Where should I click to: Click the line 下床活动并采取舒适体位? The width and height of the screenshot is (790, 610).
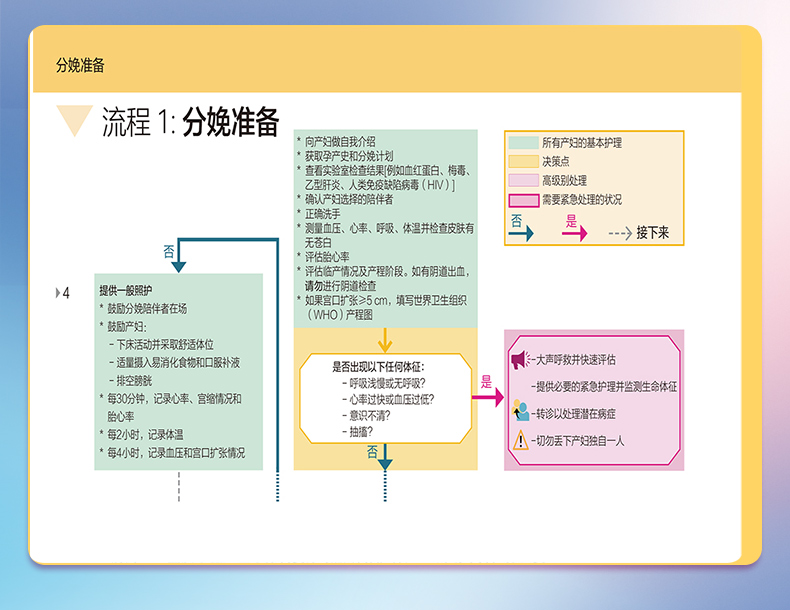(165, 345)
